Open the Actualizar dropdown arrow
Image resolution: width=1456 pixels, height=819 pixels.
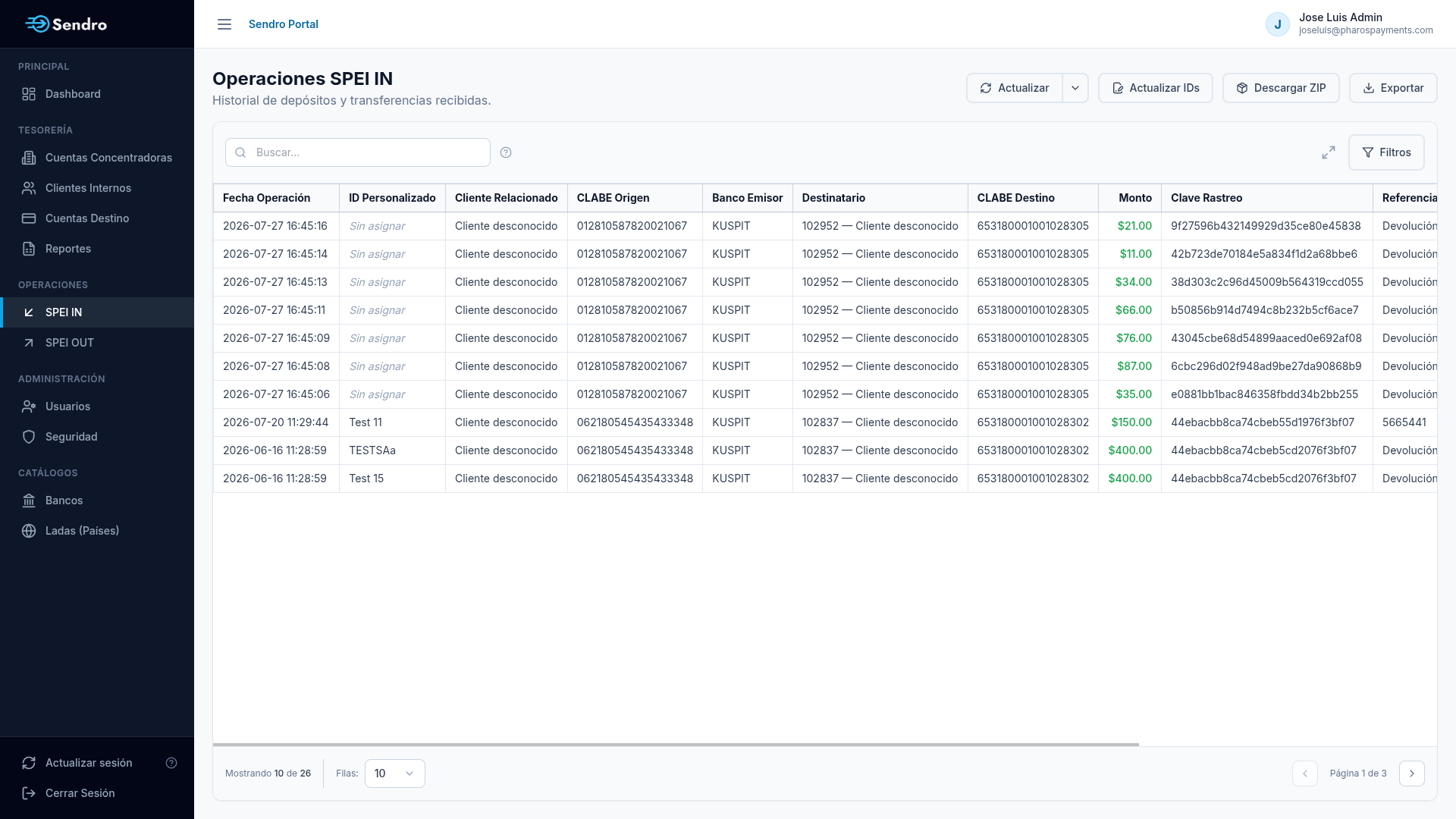(1075, 88)
